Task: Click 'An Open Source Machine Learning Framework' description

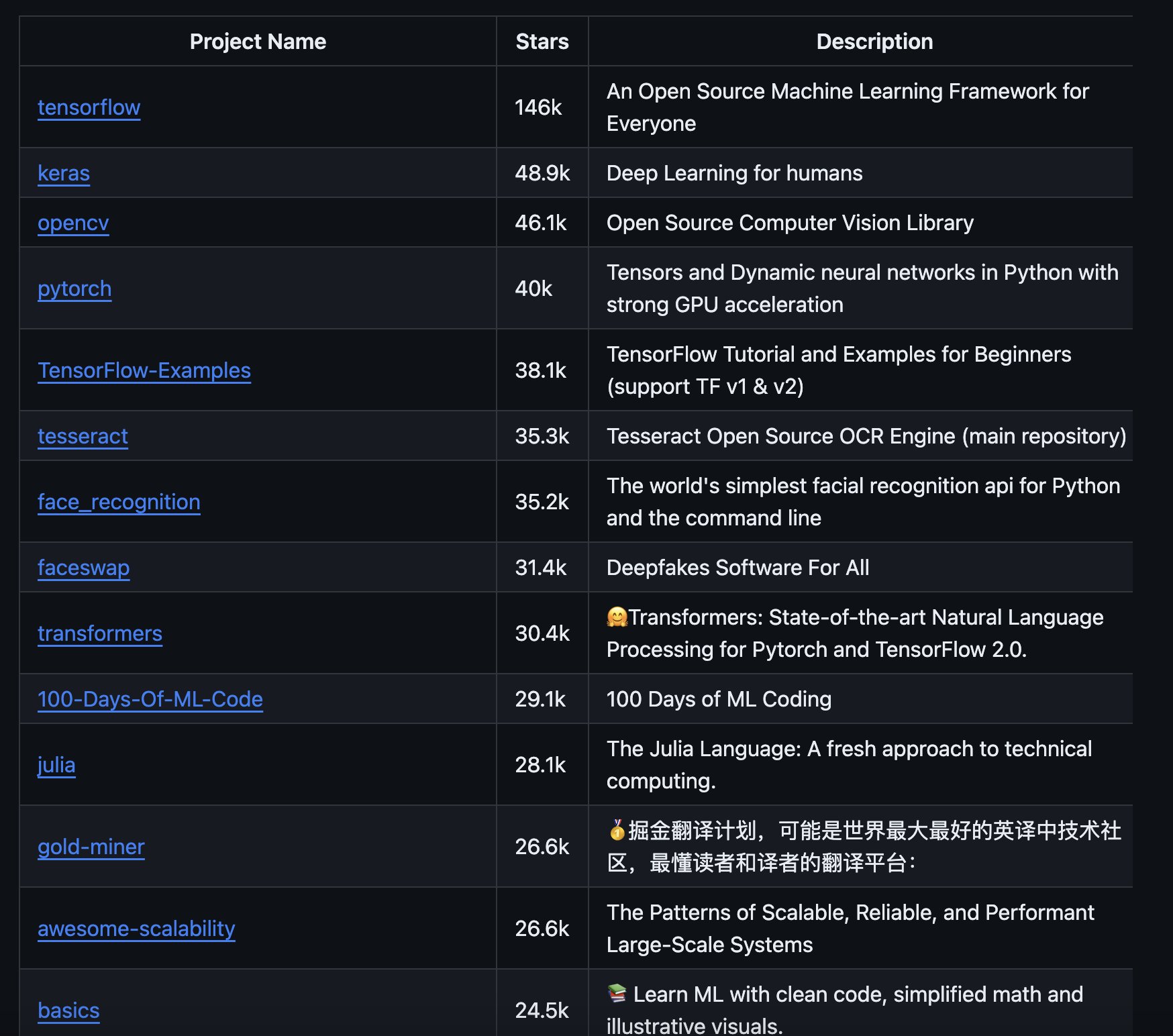Action: click(x=848, y=107)
